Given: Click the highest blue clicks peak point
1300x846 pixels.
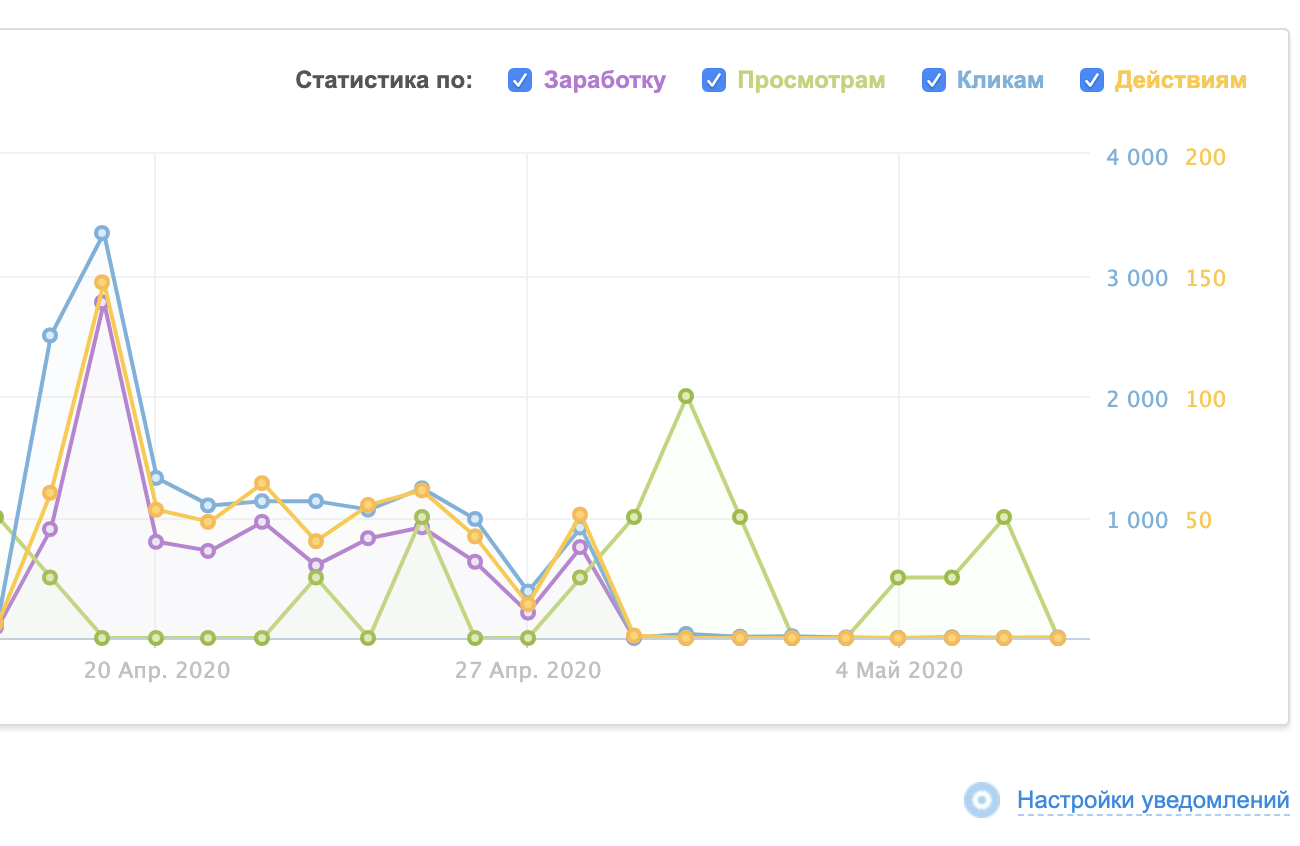Looking at the screenshot, I should tap(102, 233).
